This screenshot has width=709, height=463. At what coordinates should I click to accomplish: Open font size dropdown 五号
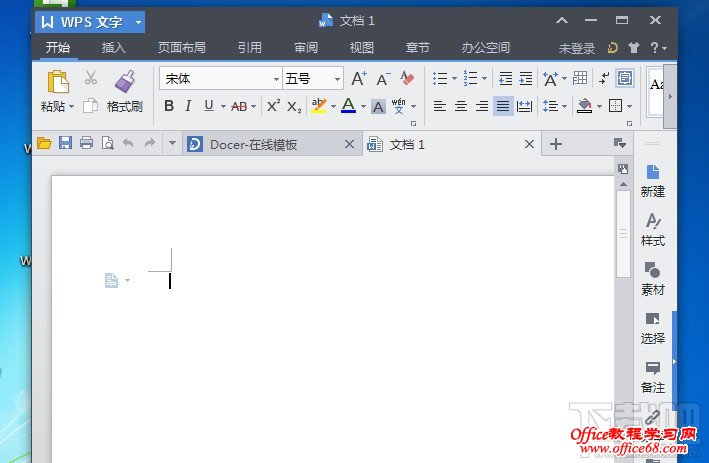(337, 80)
